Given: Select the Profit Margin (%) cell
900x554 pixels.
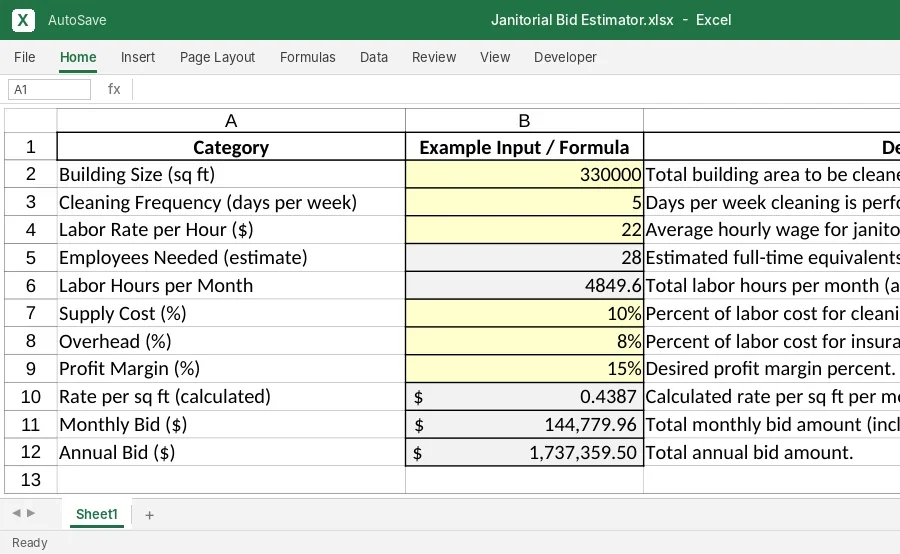Looking at the screenshot, I should 231,369.
